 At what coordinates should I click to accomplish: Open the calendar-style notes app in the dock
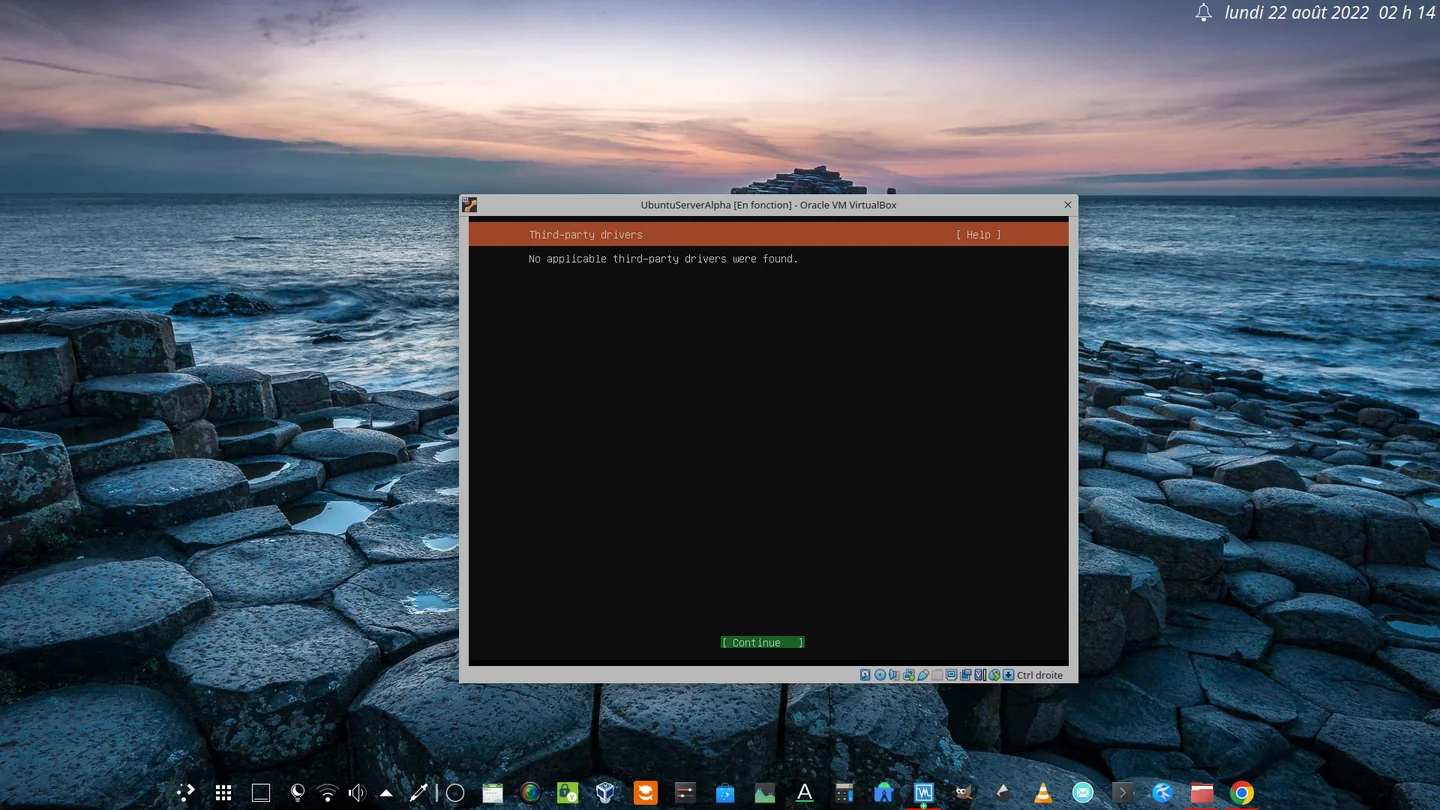point(492,793)
